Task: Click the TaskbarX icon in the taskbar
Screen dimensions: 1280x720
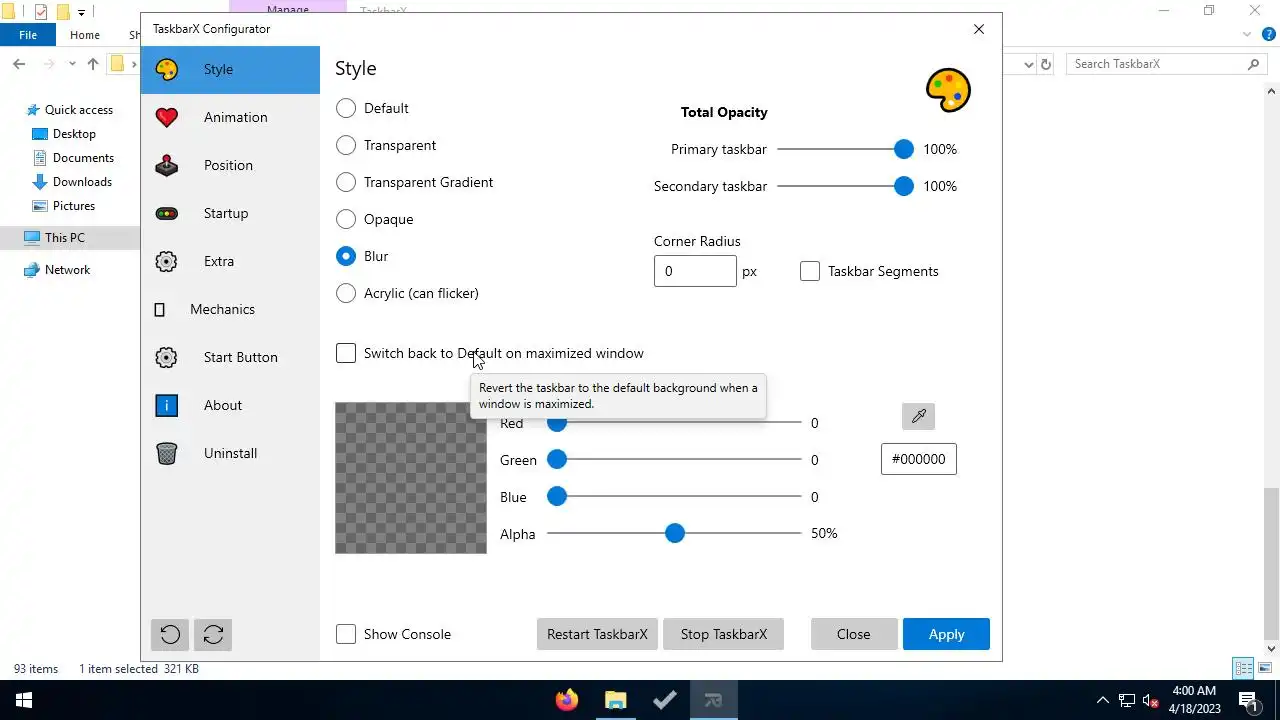Action: [713, 700]
